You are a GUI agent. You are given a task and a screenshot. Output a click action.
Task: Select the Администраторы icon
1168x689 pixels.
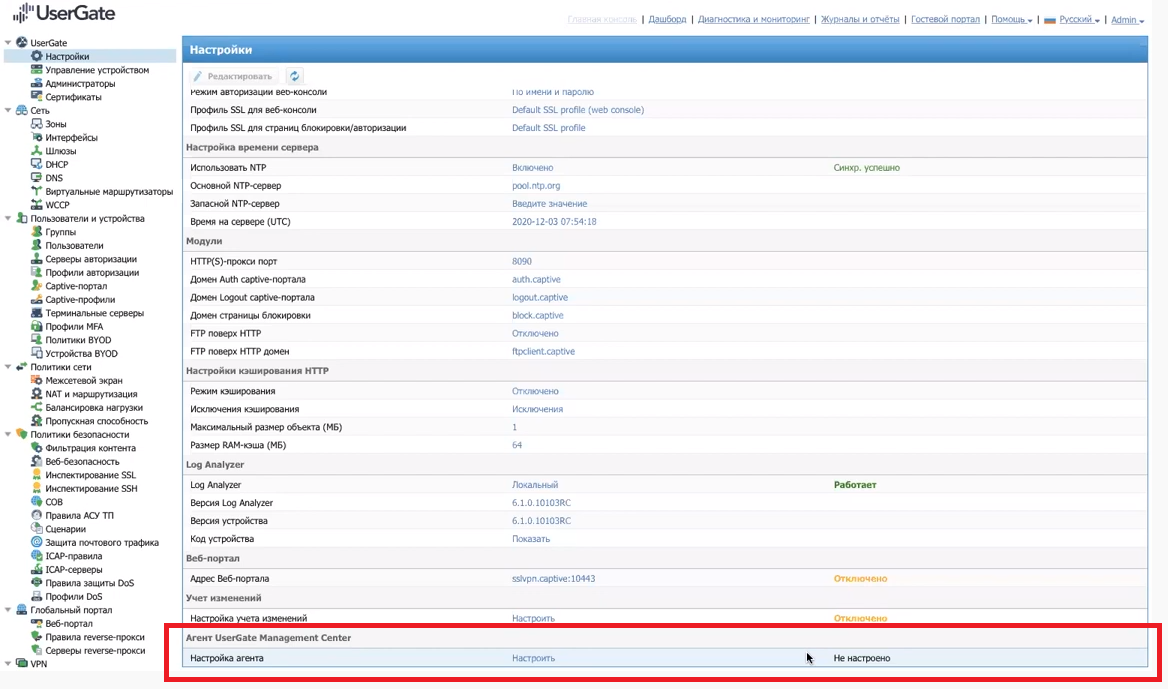point(36,83)
